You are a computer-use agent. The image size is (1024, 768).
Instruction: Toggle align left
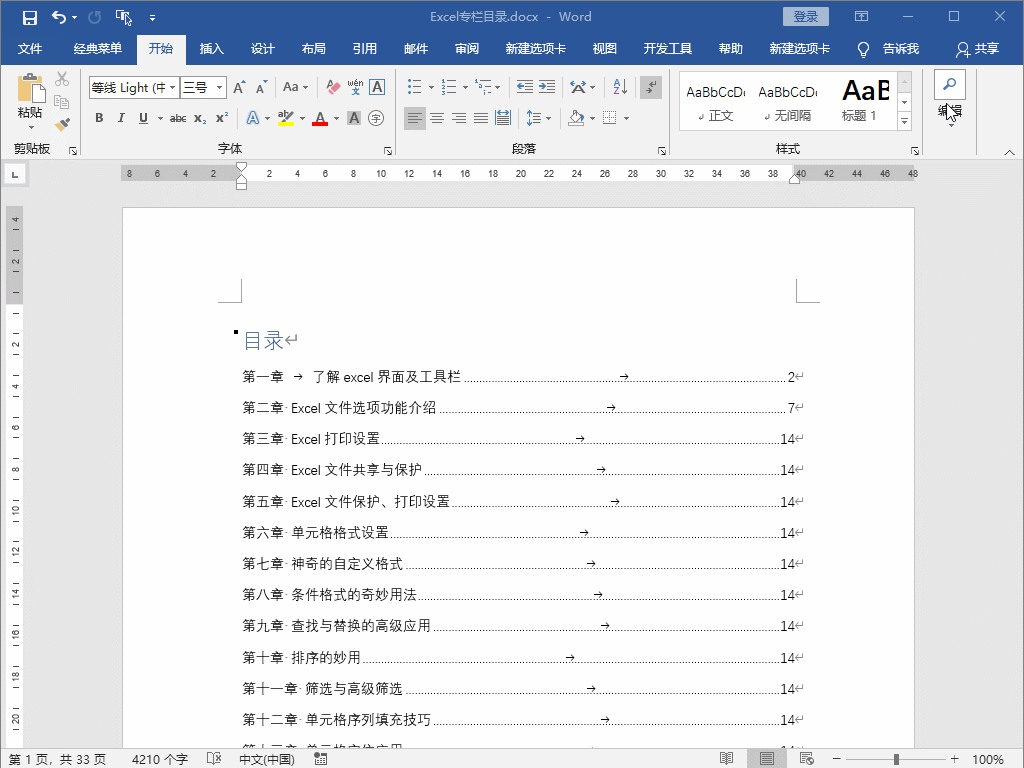pyautogui.click(x=415, y=118)
